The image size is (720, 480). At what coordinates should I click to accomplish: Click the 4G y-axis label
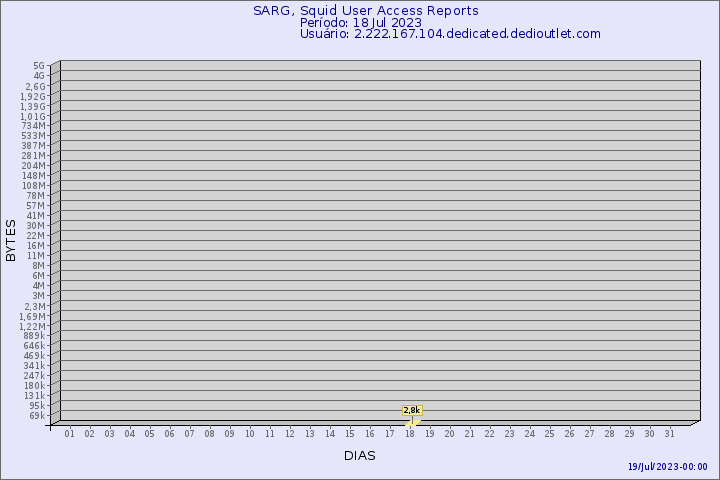click(x=39, y=76)
